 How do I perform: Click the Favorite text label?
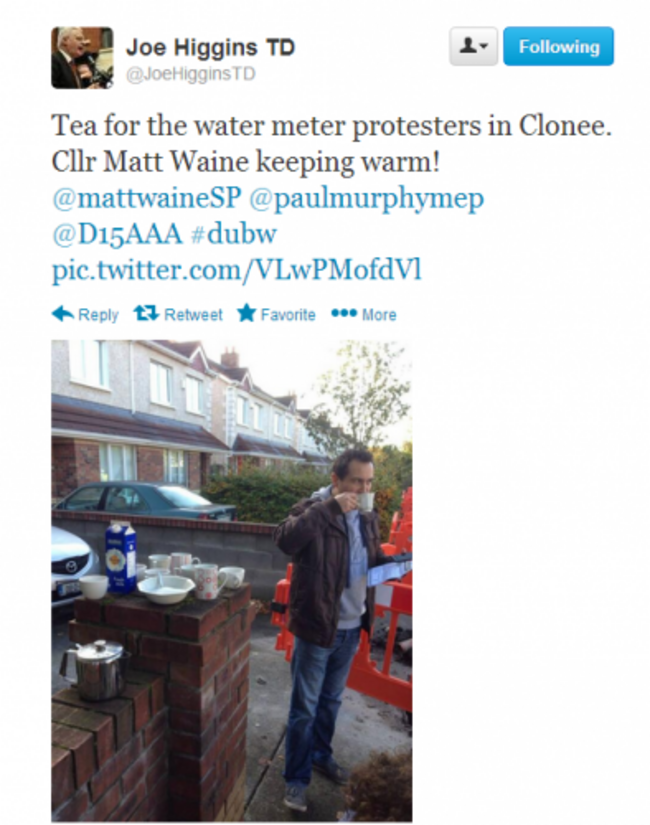click(288, 315)
